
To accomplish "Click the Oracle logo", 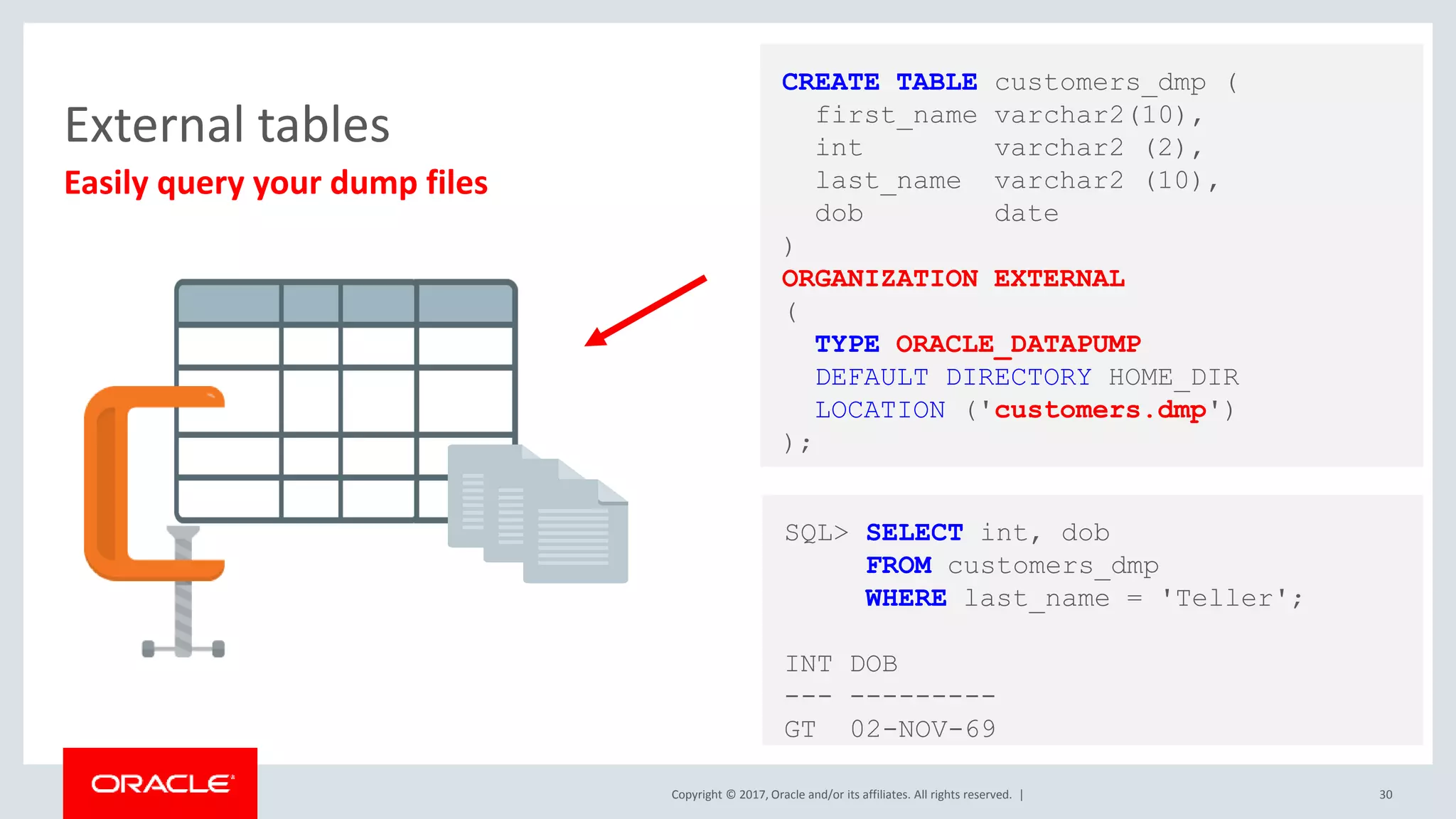I will tap(160, 783).
